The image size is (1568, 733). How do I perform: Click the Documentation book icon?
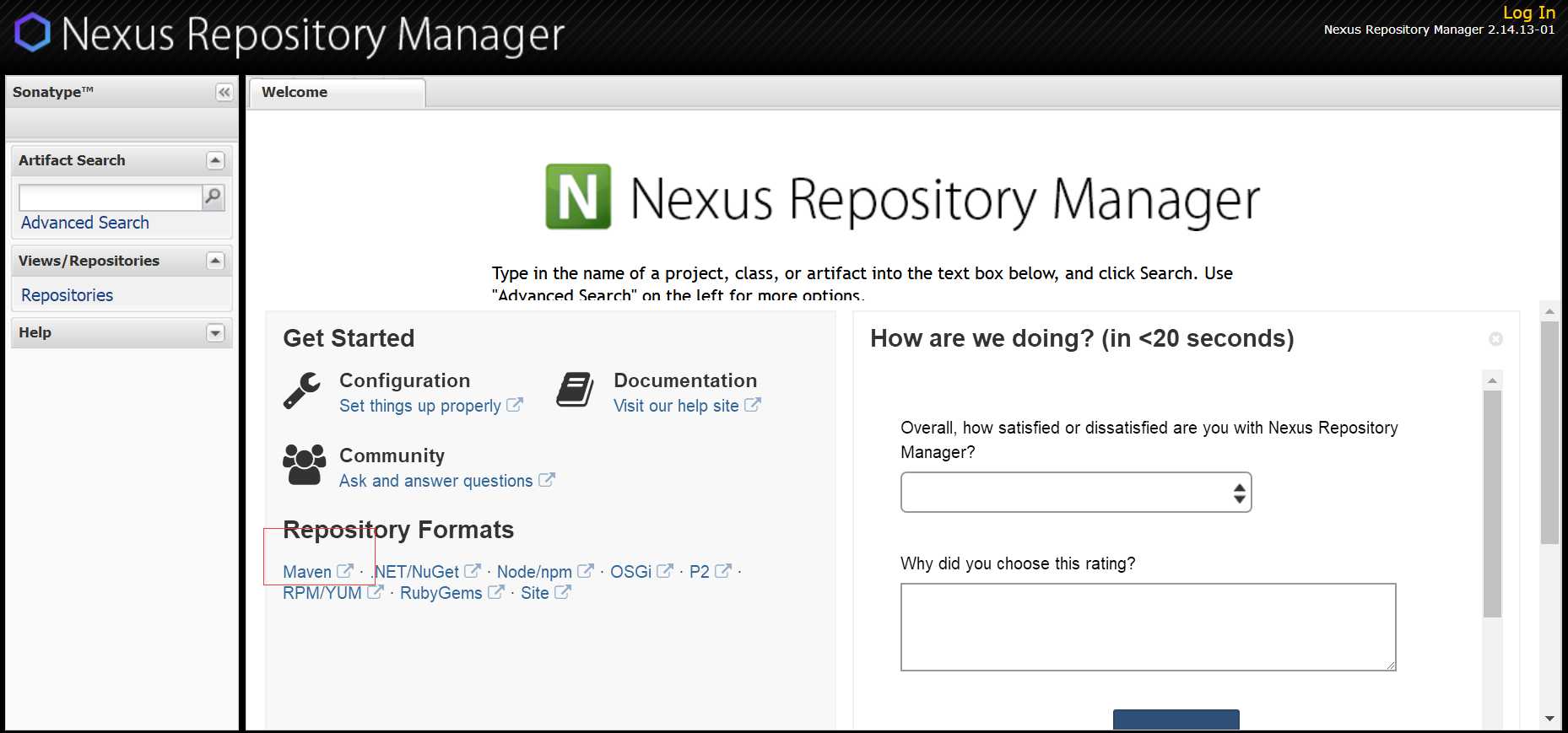click(576, 390)
